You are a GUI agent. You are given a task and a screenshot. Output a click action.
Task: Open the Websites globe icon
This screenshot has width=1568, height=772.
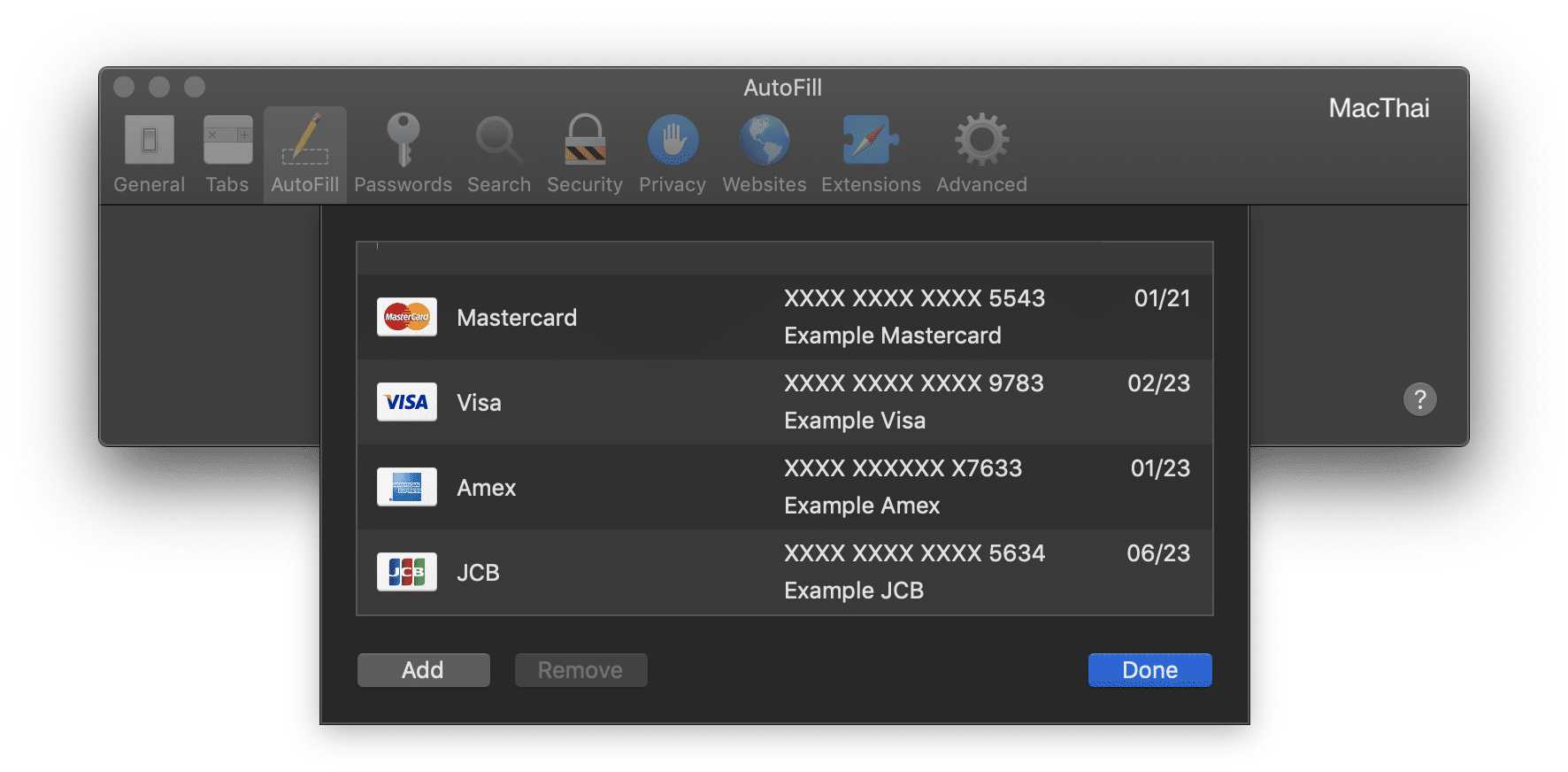click(x=765, y=140)
